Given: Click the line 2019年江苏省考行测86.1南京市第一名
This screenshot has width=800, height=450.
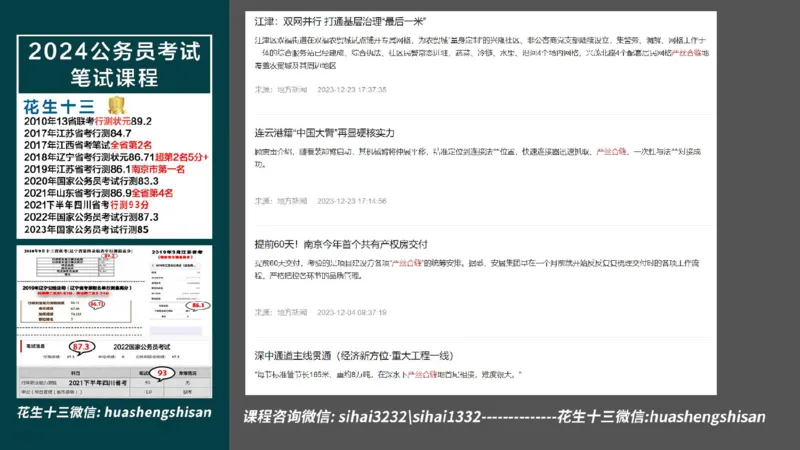Looking at the screenshot, I should (x=104, y=169).
